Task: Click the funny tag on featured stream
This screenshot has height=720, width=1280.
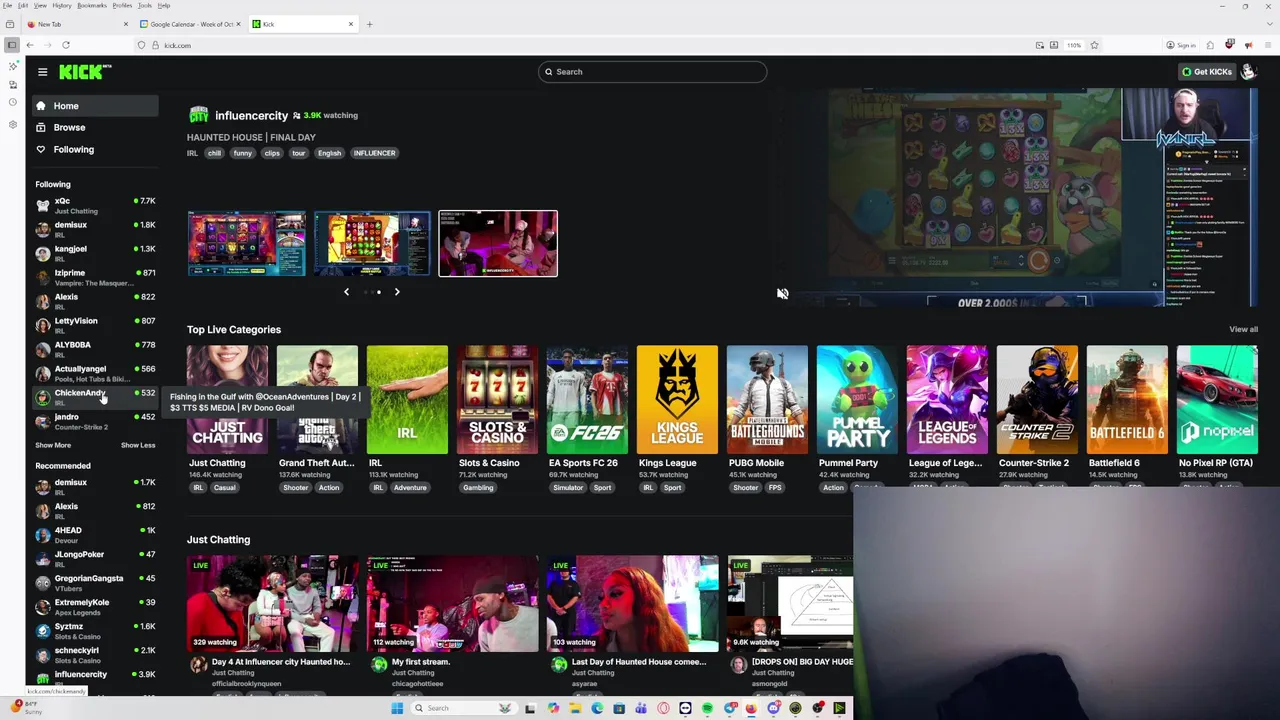Action: coord(242,153)
